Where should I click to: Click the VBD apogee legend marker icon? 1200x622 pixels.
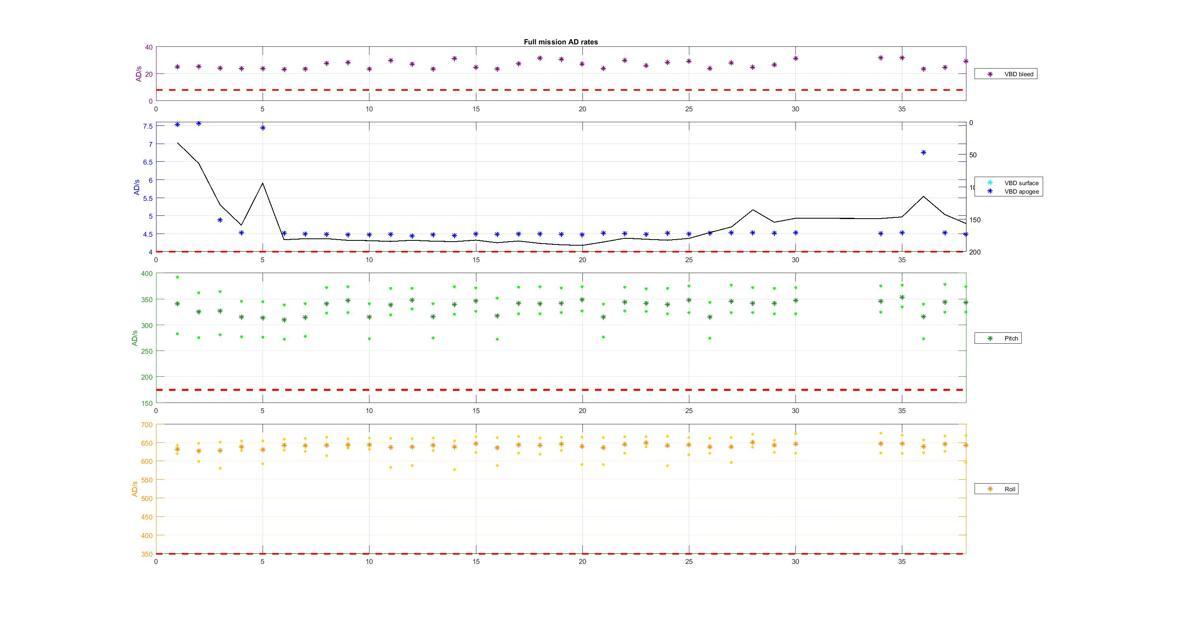[x=991, y=191]
